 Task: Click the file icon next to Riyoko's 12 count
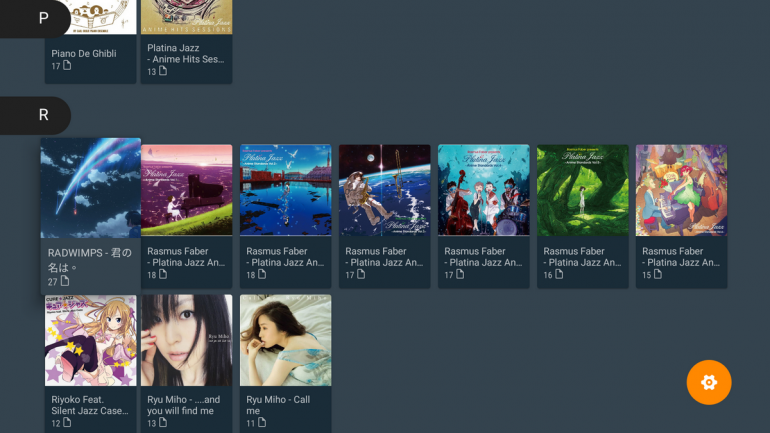67,423
